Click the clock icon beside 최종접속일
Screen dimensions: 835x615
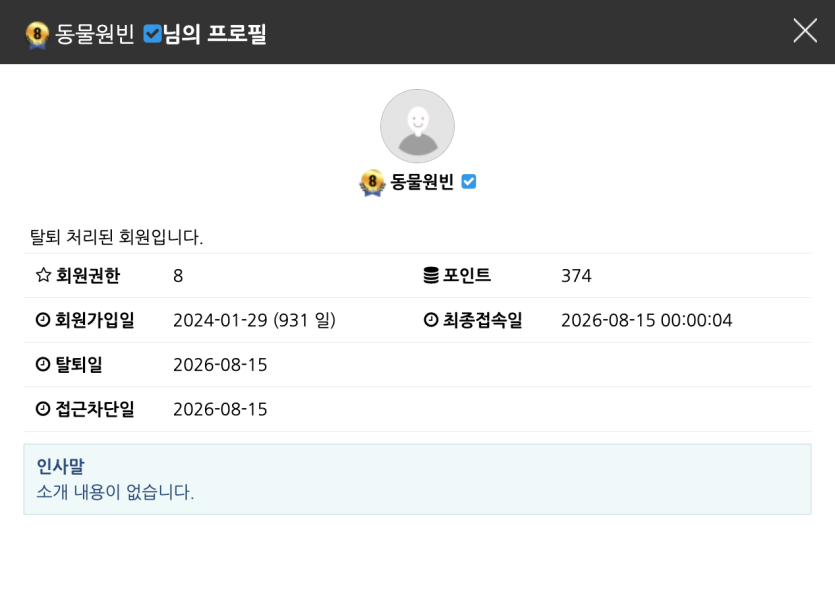pos(430,319)
